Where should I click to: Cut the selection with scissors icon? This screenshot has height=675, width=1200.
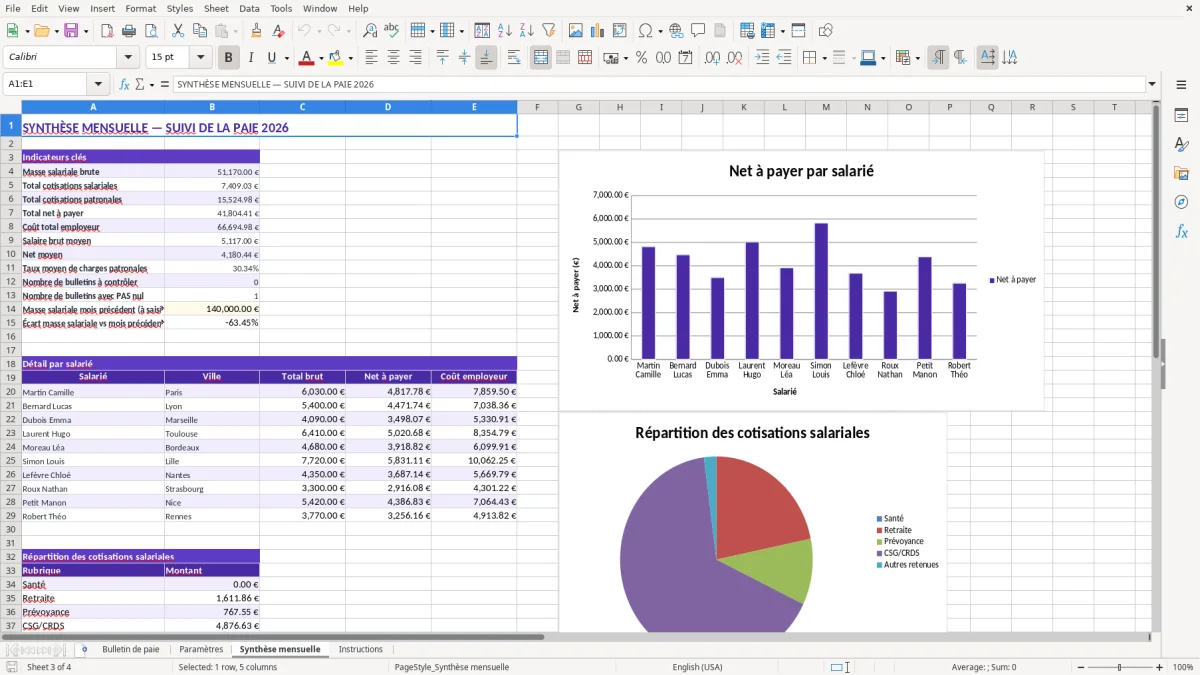click(x=178, y=31)
